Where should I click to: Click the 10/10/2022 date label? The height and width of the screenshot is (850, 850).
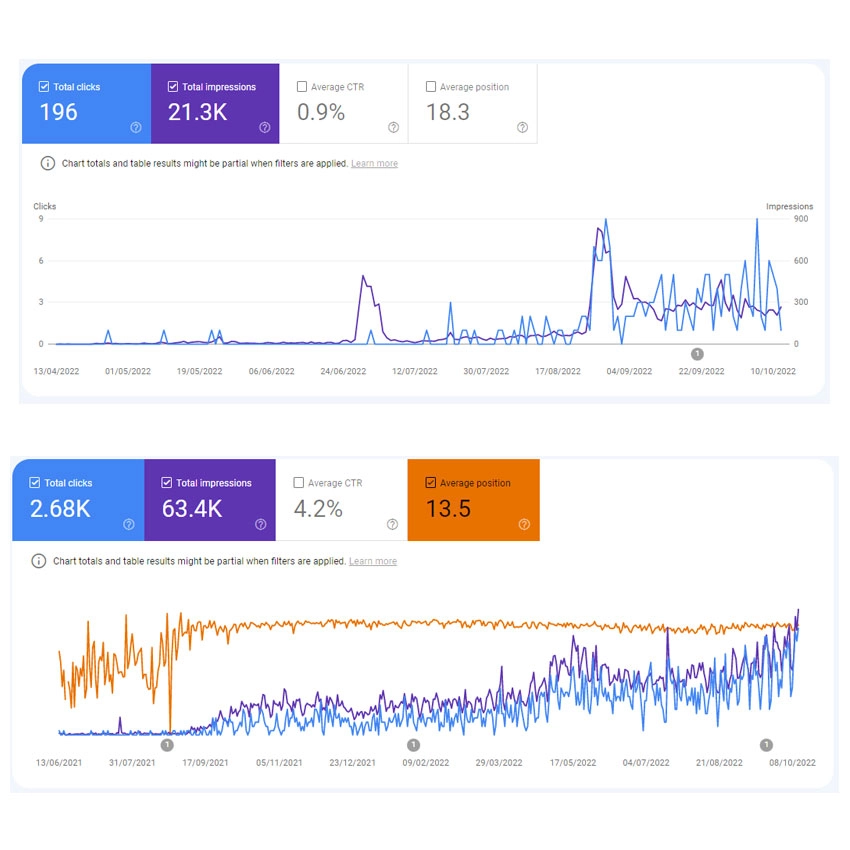[x=773, y=371]
